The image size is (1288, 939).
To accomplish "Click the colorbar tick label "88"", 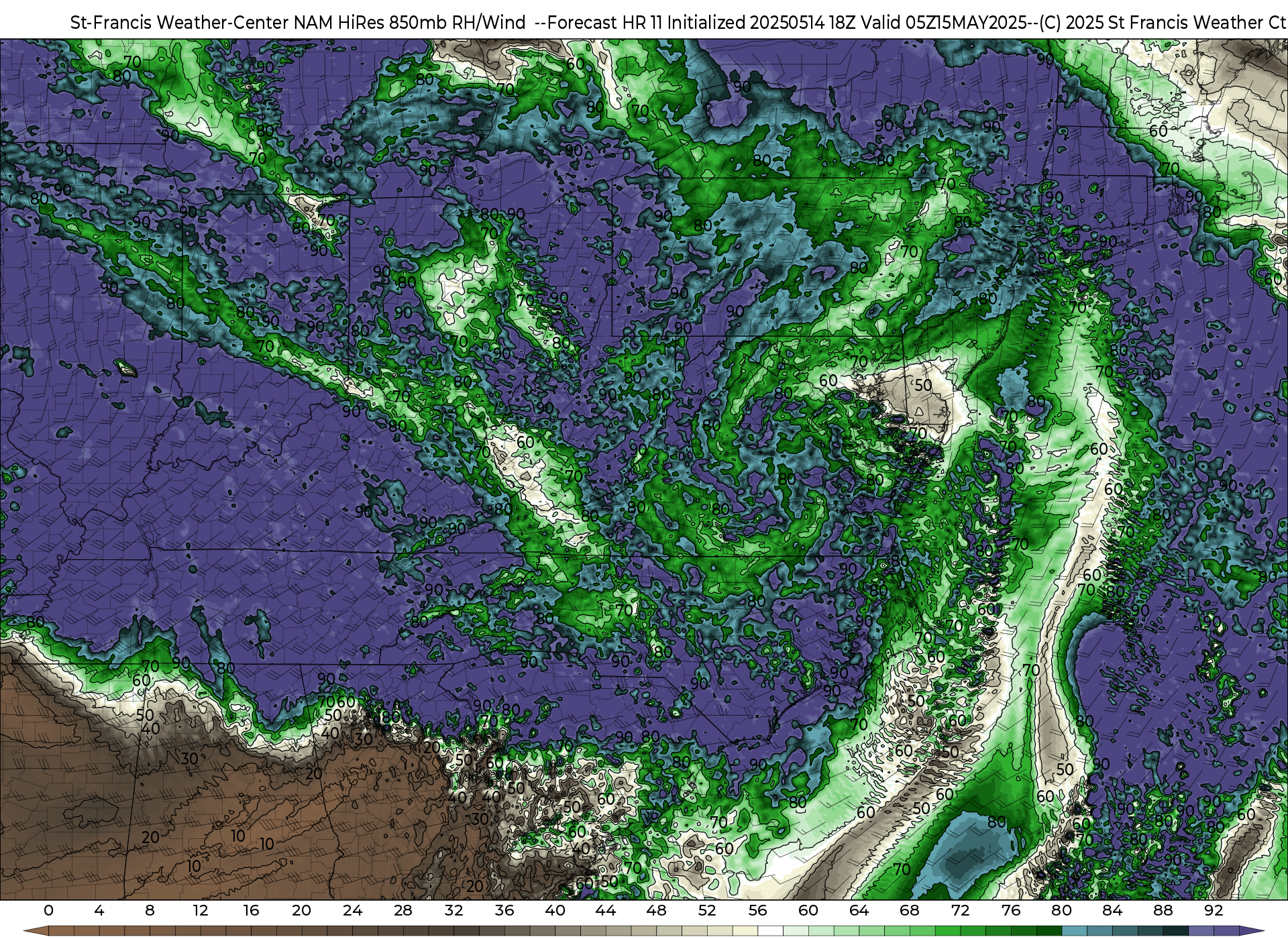I will pos(1163,910).
